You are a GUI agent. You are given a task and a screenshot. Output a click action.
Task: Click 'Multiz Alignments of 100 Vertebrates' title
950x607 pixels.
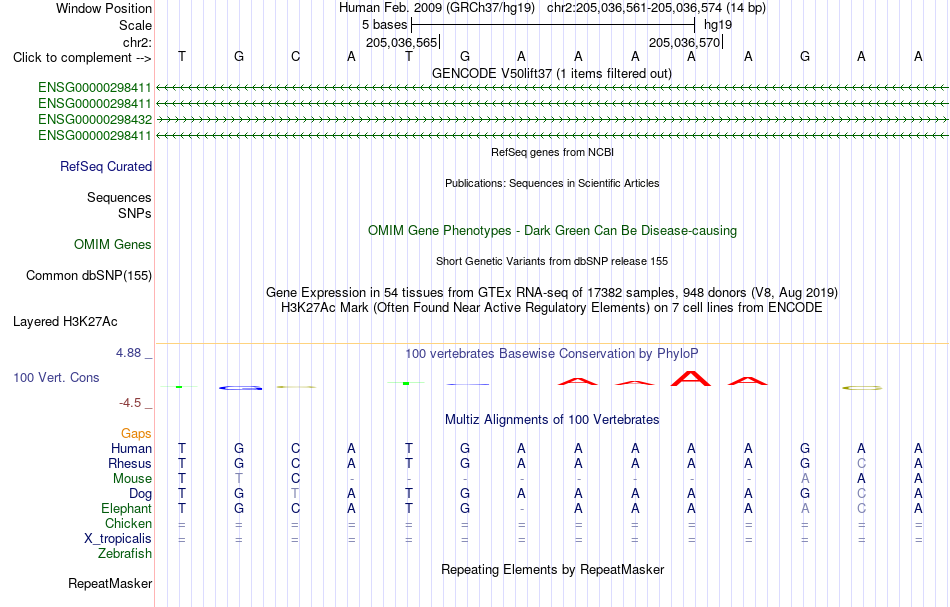(x=552, y=420)
